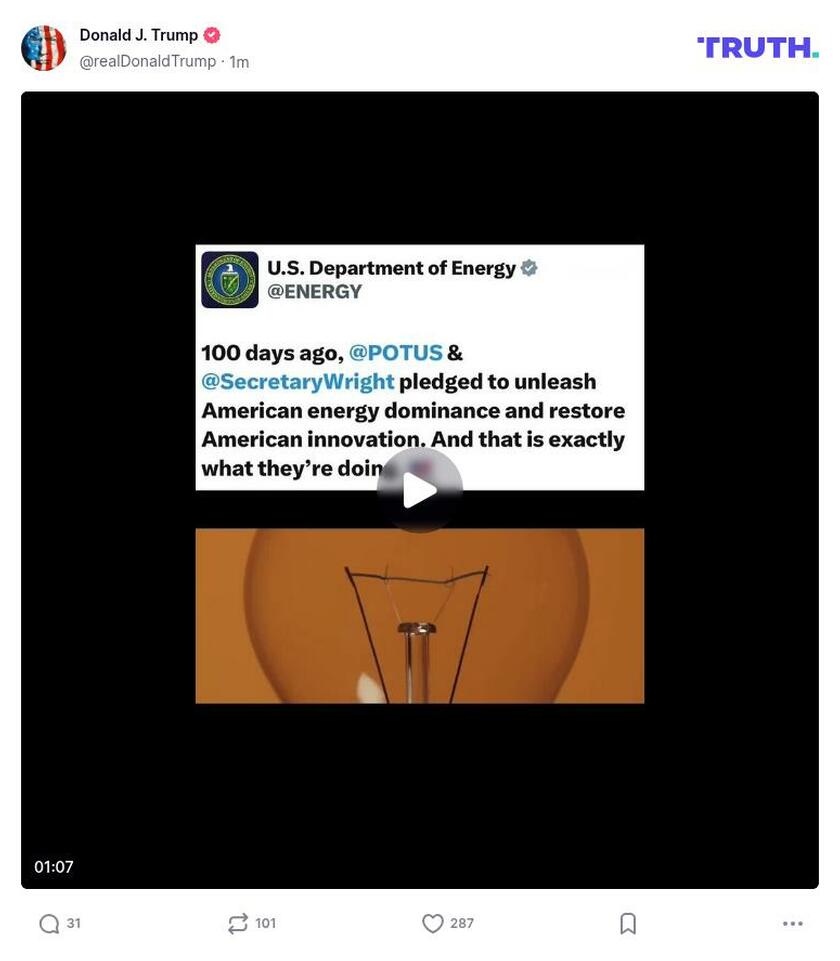Click the Department of Energy seal icon

click(x=230, y=279)
